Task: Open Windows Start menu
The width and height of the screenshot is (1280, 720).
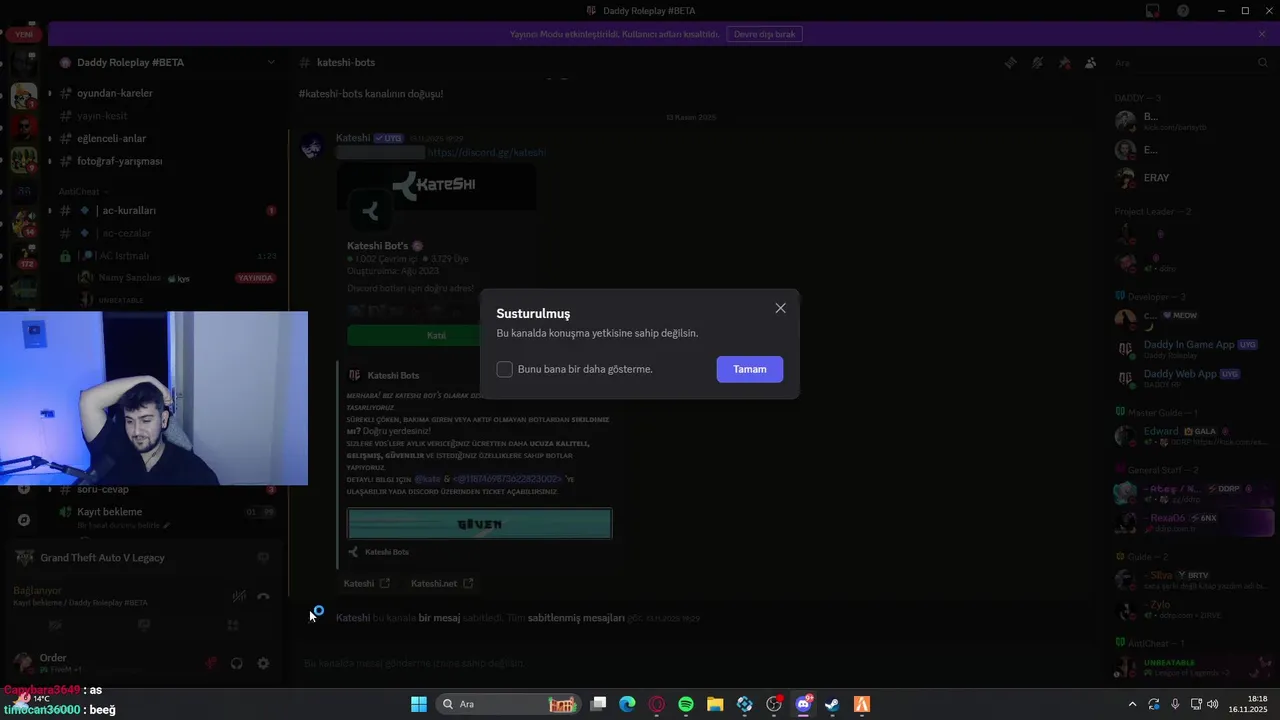Action: point(419,704)
